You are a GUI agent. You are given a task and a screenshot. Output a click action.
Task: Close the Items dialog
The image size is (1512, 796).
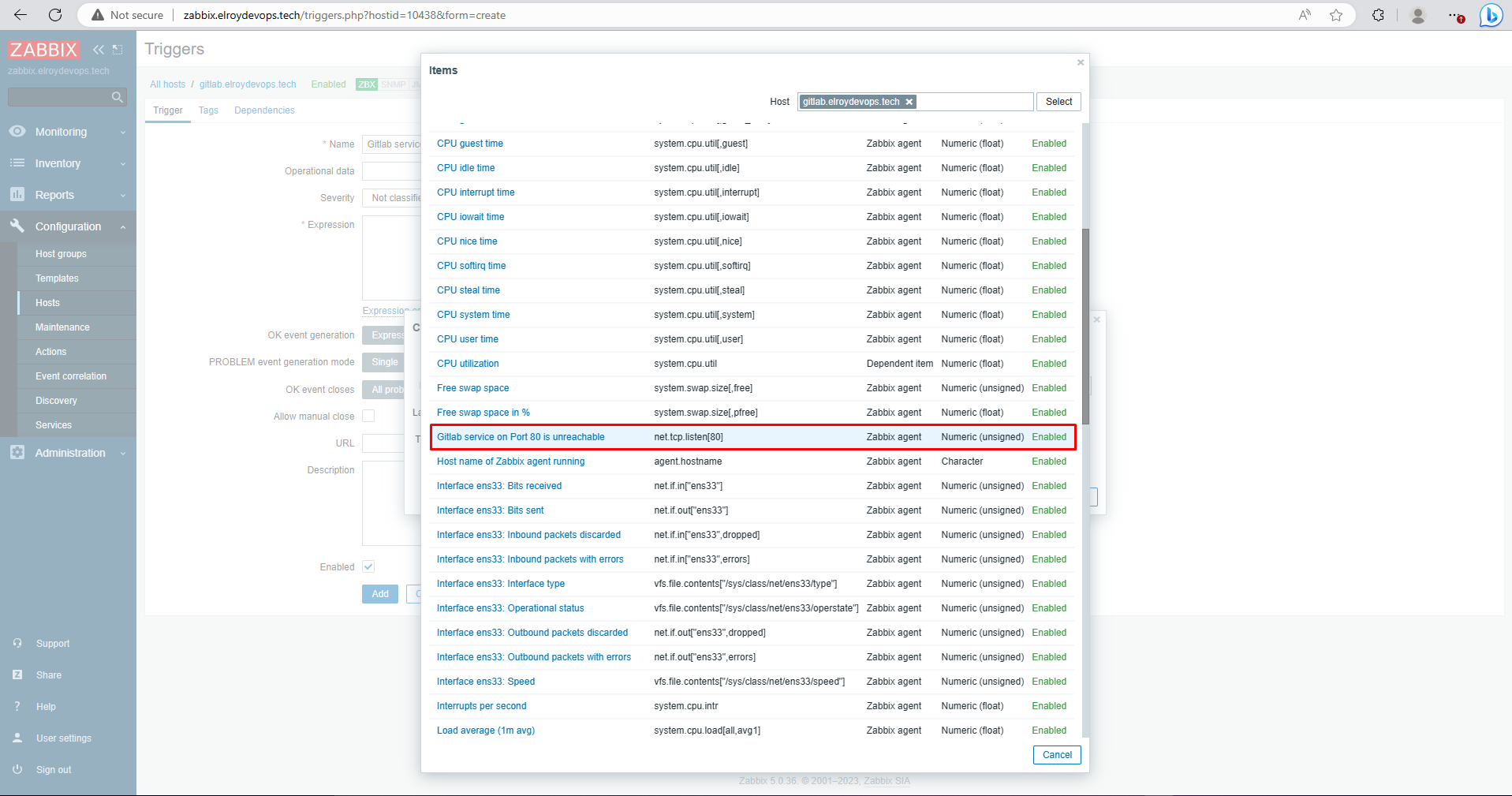(x=1081, y=62)
